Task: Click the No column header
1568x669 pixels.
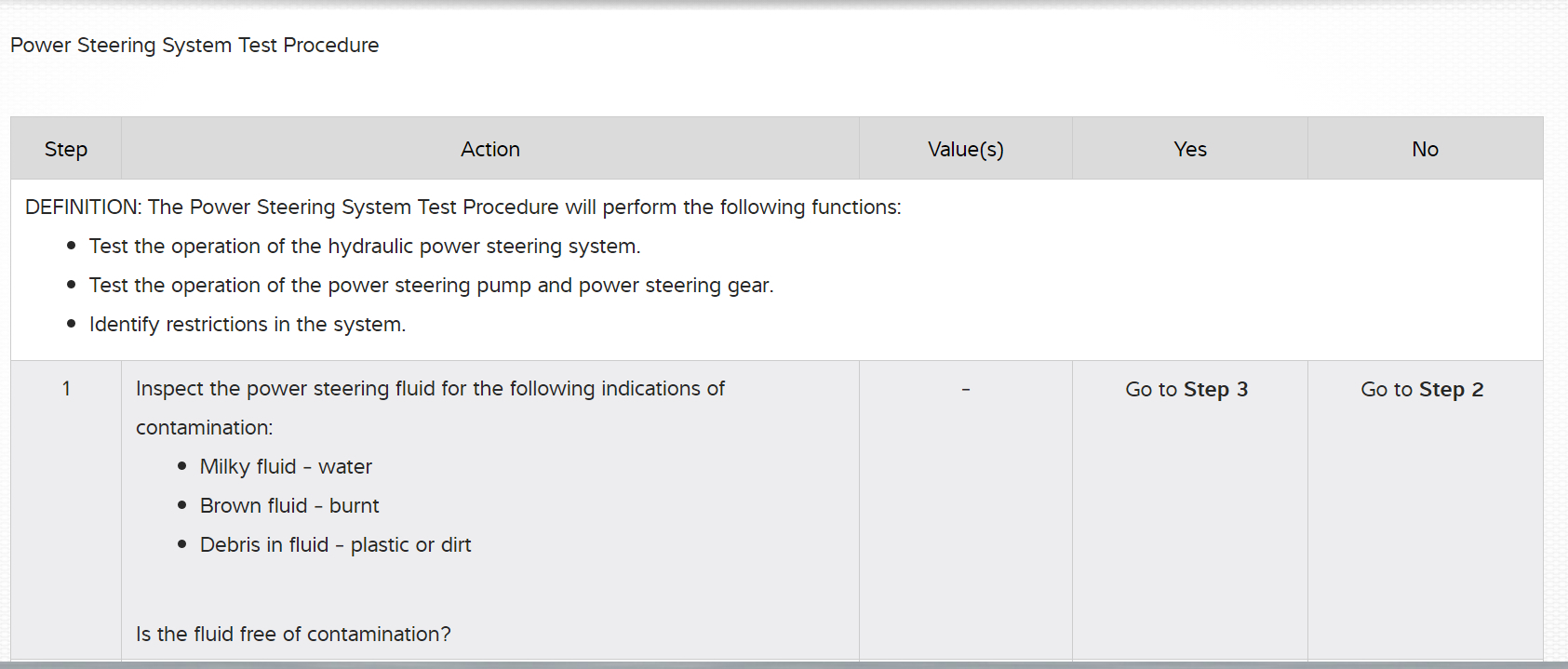Action: click(1425, 149)
